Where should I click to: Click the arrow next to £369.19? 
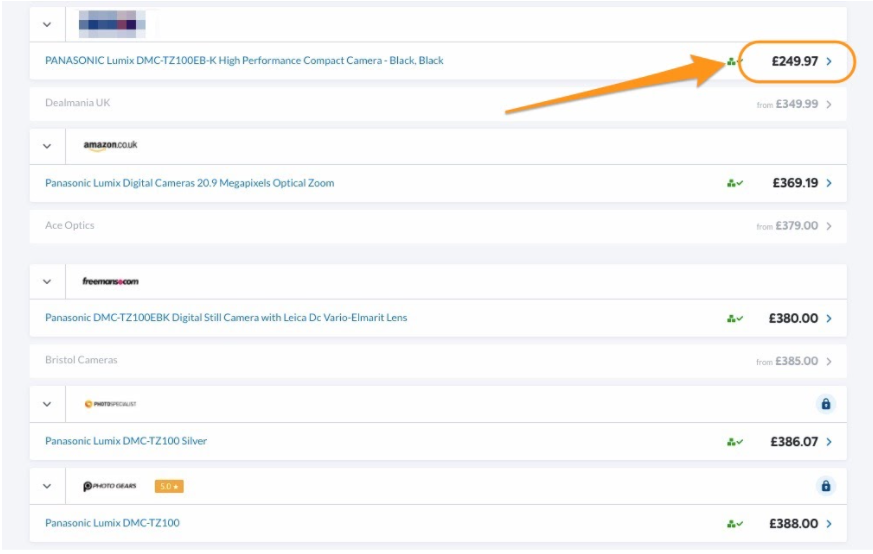click(829, 183)
